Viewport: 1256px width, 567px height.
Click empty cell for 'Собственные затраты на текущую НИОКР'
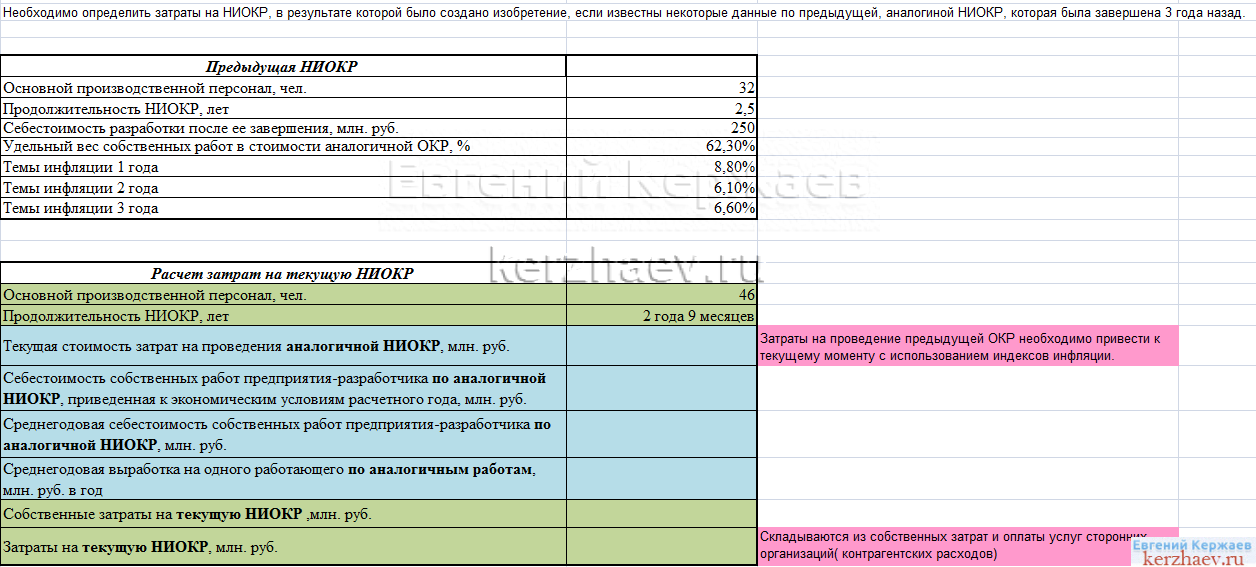point(662,514)
